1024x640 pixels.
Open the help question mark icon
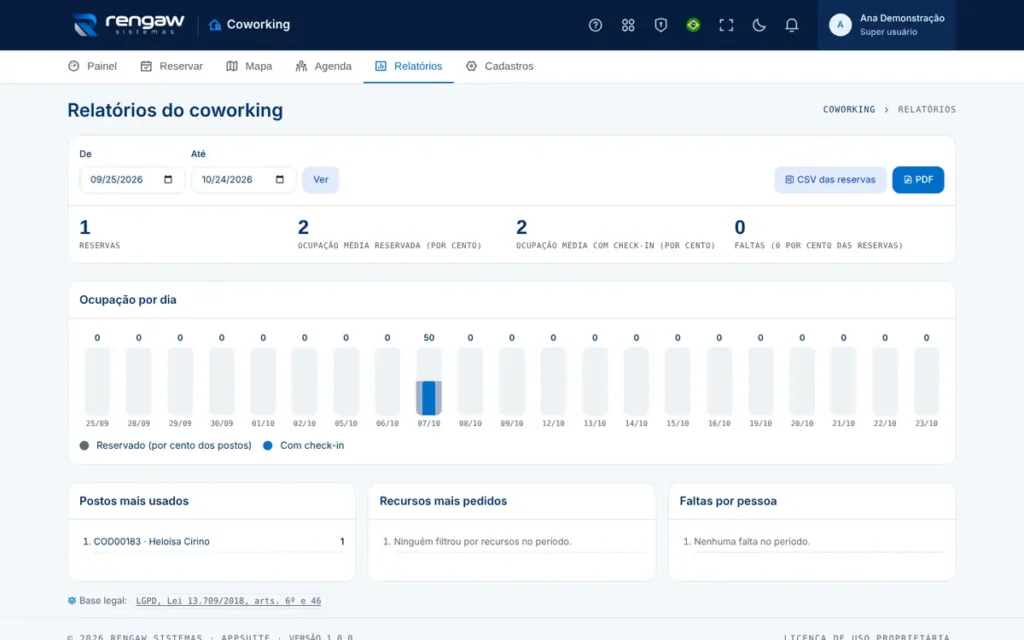(595, 25)
